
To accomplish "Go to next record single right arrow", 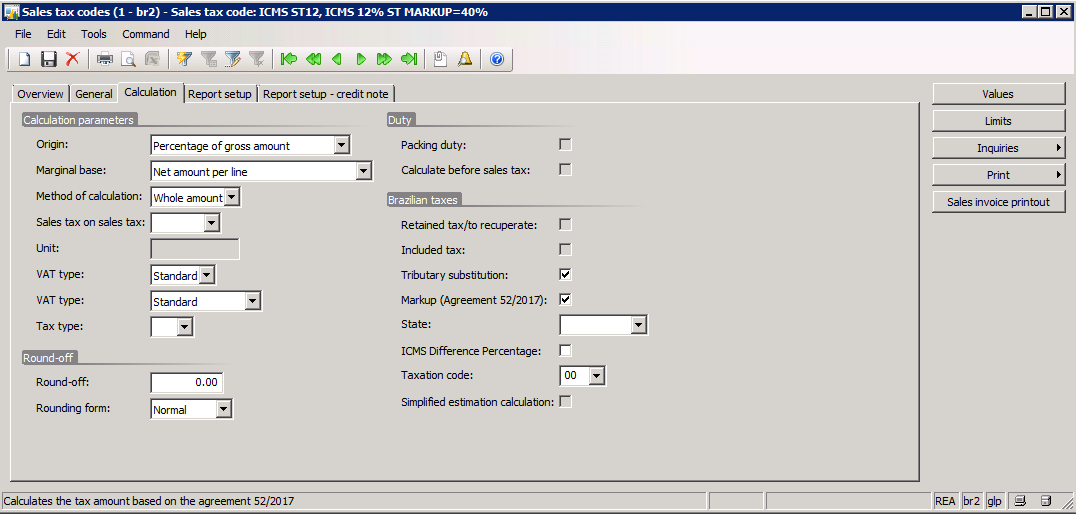I will tap(360, 60).
